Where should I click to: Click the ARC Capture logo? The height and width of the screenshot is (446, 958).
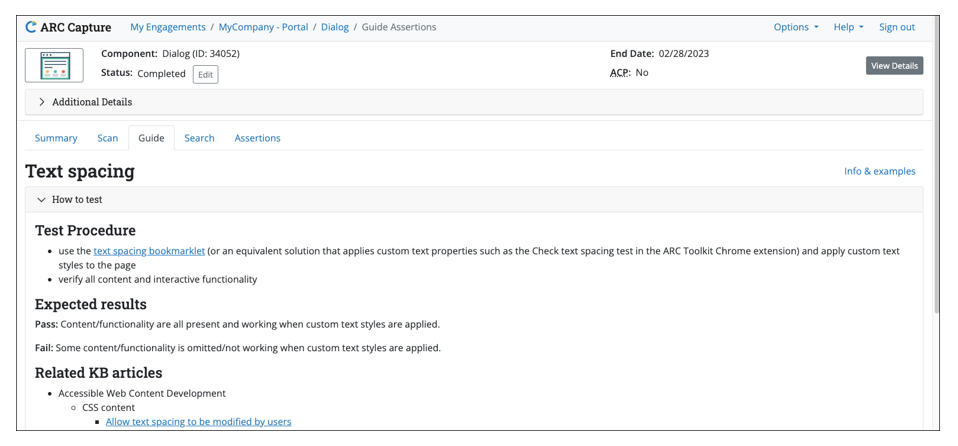pyautogui.click(x=68, y=27)
